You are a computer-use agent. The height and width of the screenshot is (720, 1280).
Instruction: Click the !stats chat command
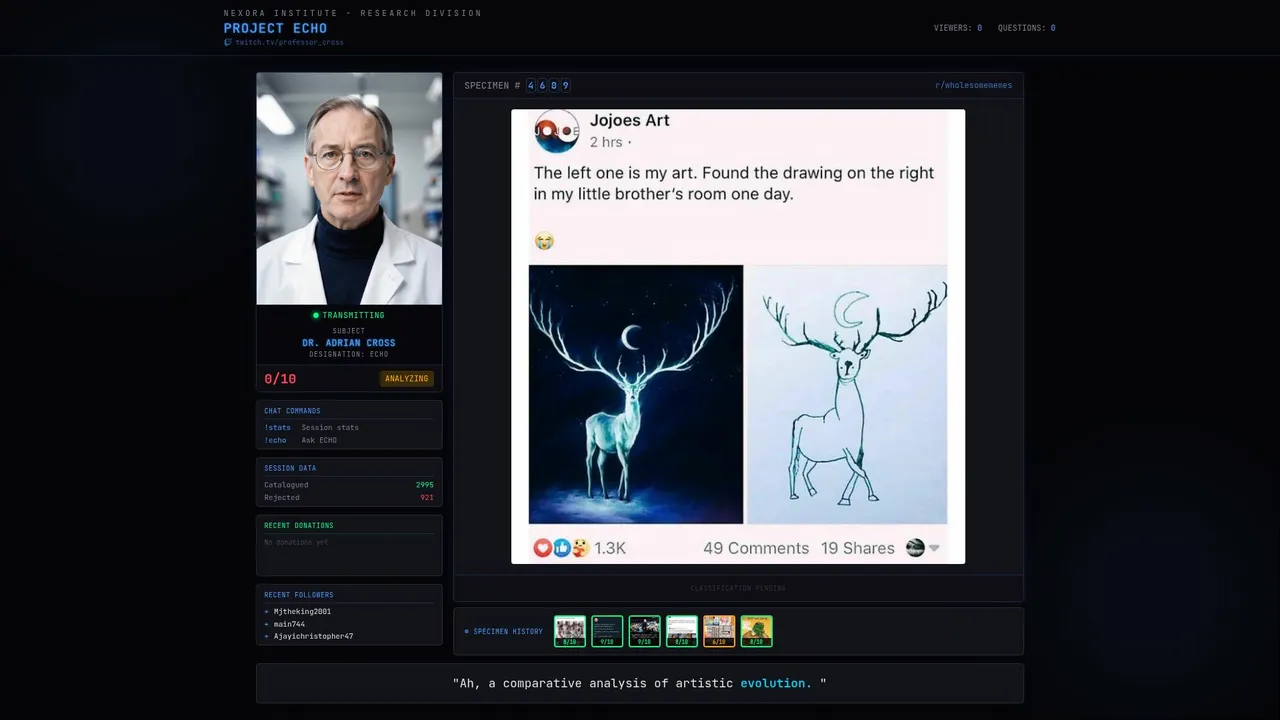pyautogui.click(x=277, y=427)
